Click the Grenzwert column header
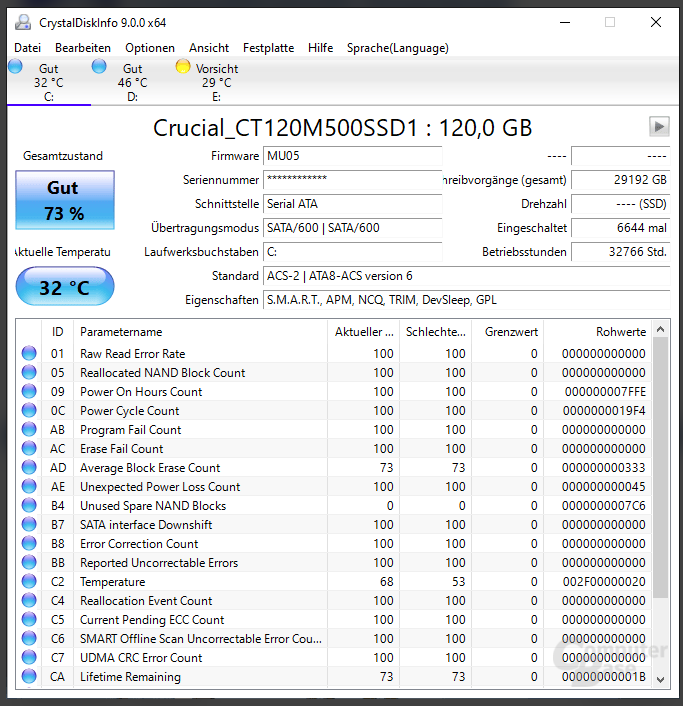The width and height of the screenshot is (683, 706). point(507,332)
